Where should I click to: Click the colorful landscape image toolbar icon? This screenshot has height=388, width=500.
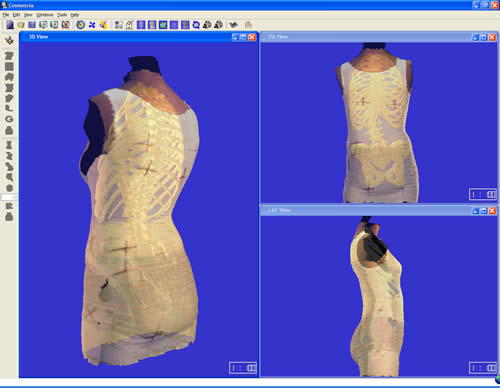pos(163,25)
